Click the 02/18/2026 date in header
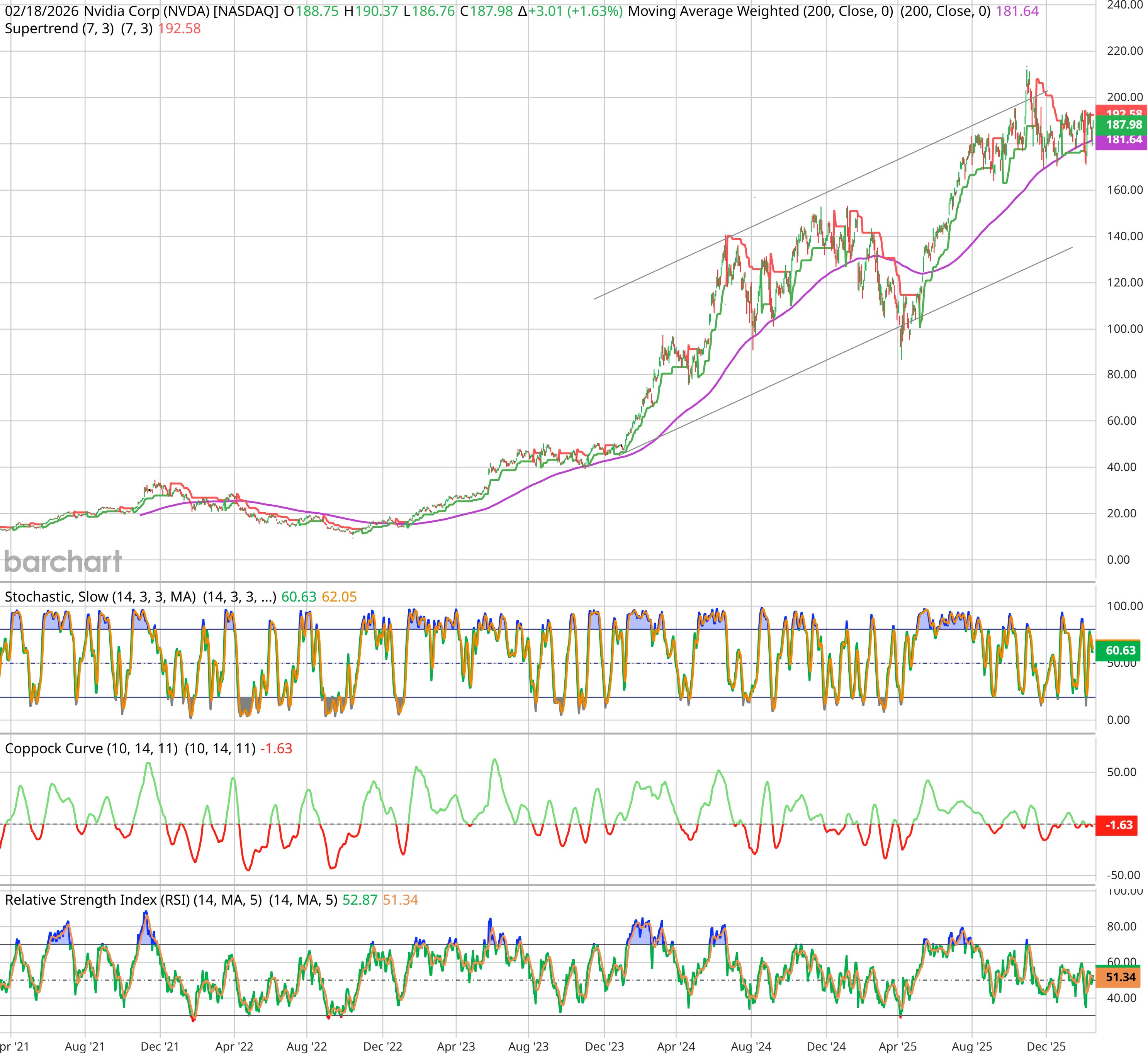 point(42,12)
